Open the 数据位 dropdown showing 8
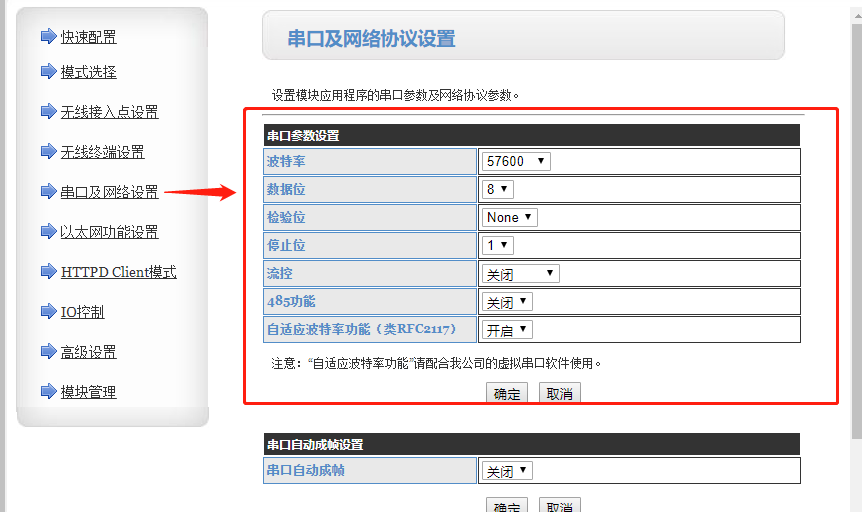The image size is (862, 512). [497, 189]
